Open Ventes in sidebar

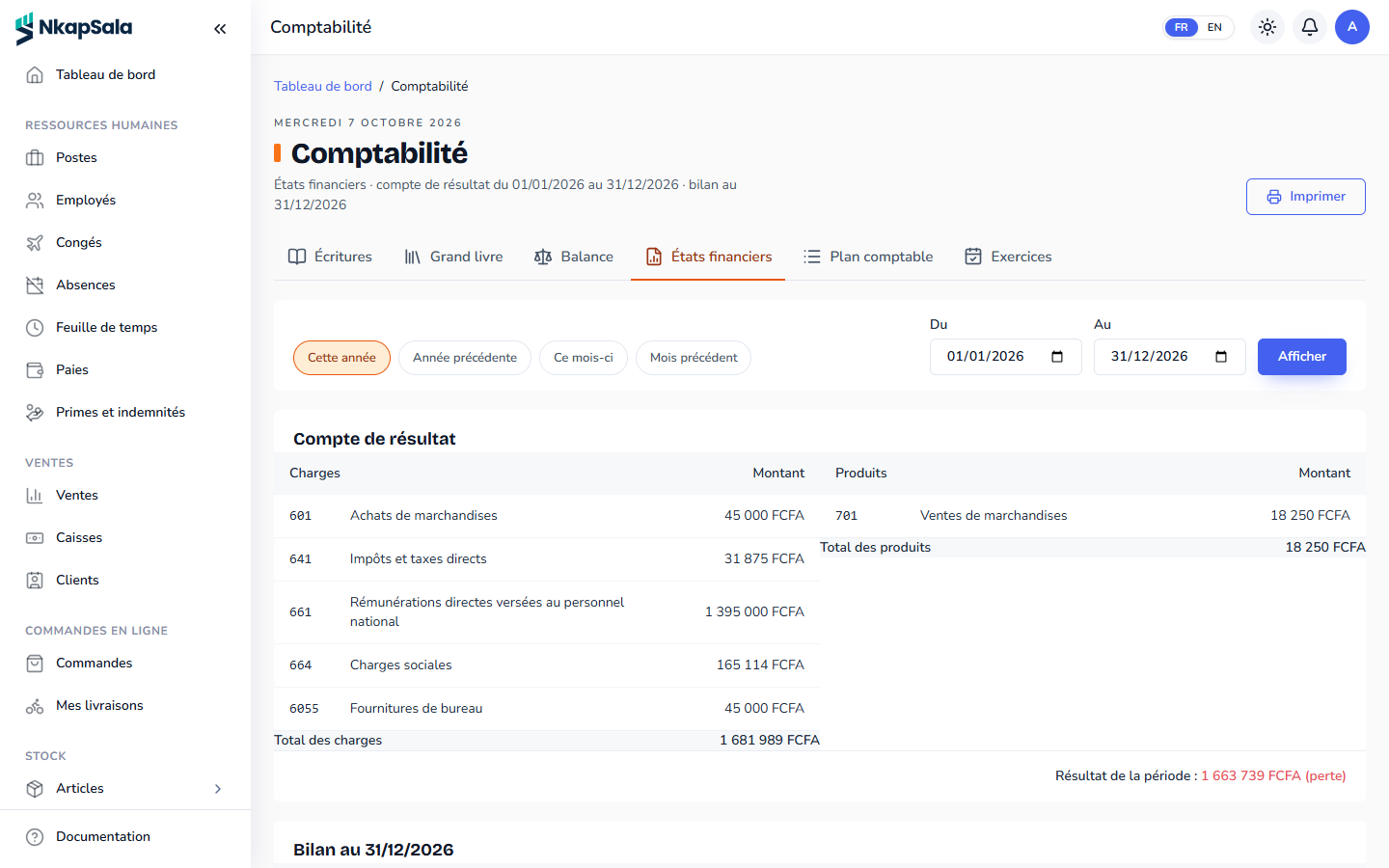(125, 495)
